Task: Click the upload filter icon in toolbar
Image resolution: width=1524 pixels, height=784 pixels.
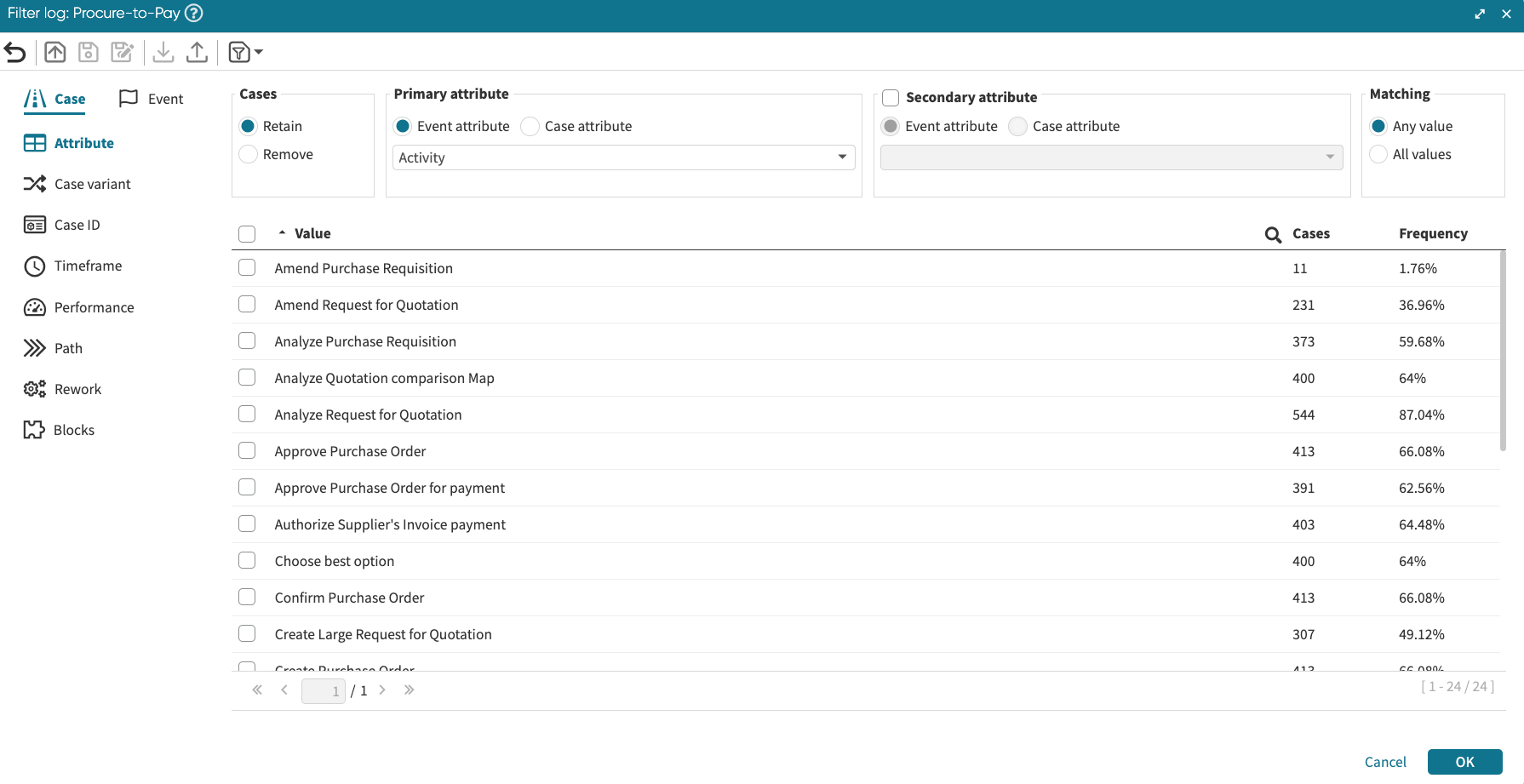Action: [197, 53]
